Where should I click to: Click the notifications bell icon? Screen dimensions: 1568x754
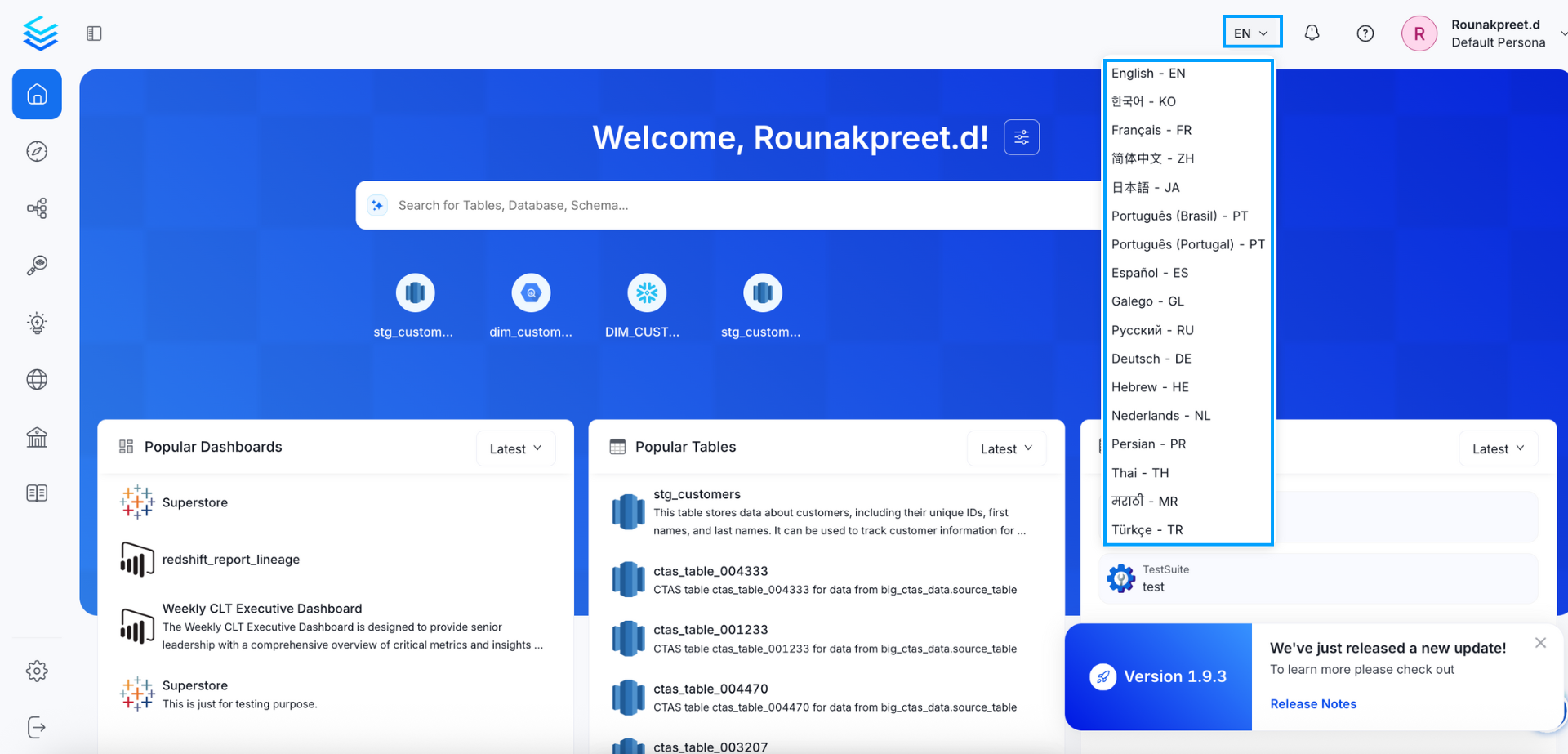(1312, 33)
